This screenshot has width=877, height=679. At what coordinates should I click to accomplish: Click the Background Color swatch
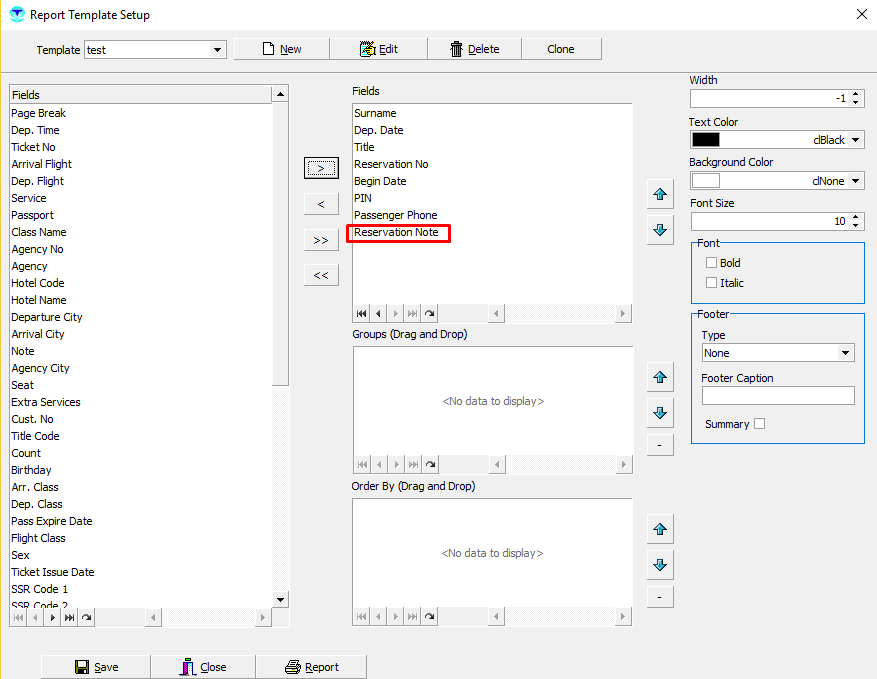706,181
